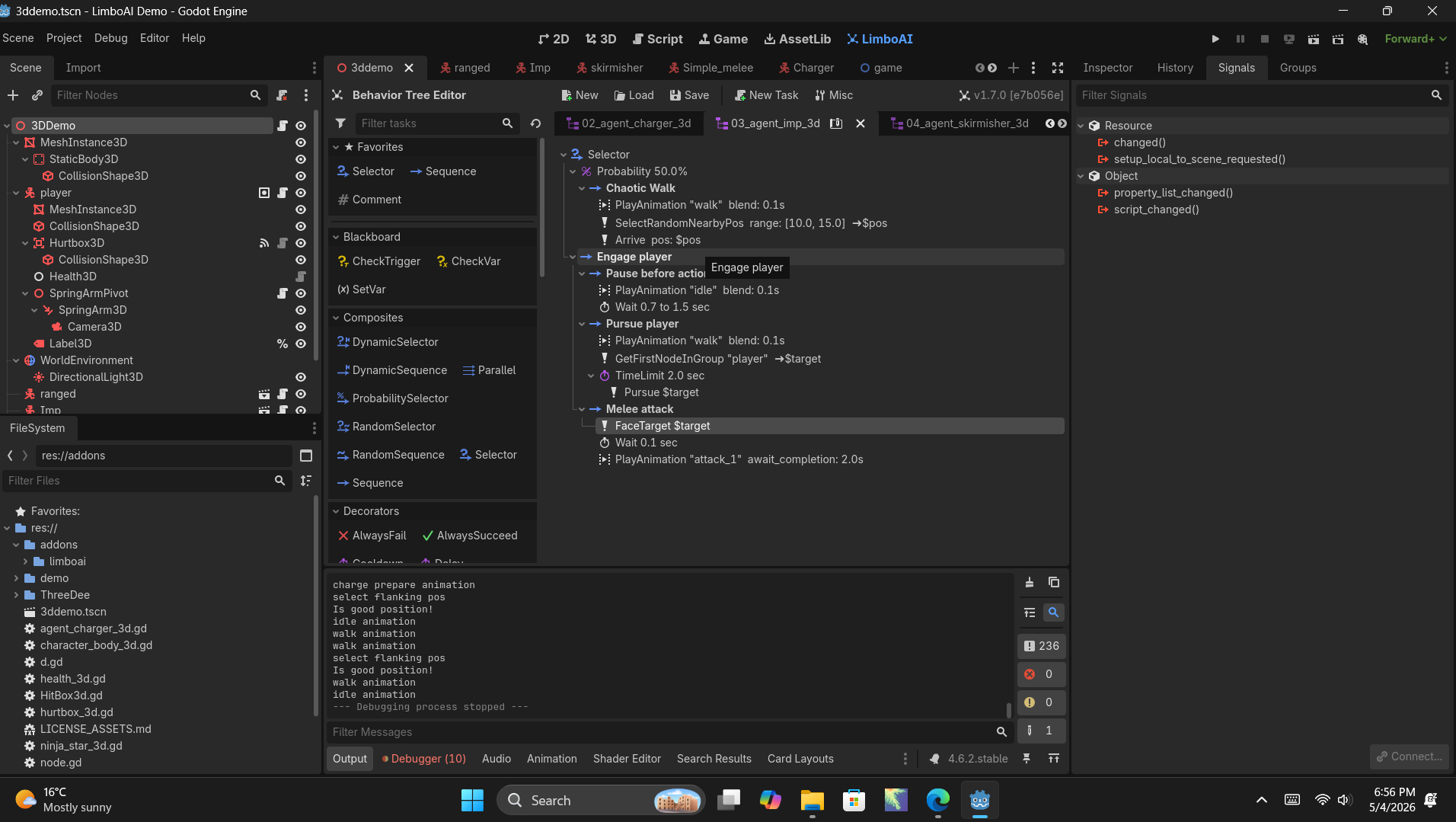The height and width of the screenshot is (822, 1456).
Task: Click the toggle split mode filesystem icon
Action: tap(306, 456)
